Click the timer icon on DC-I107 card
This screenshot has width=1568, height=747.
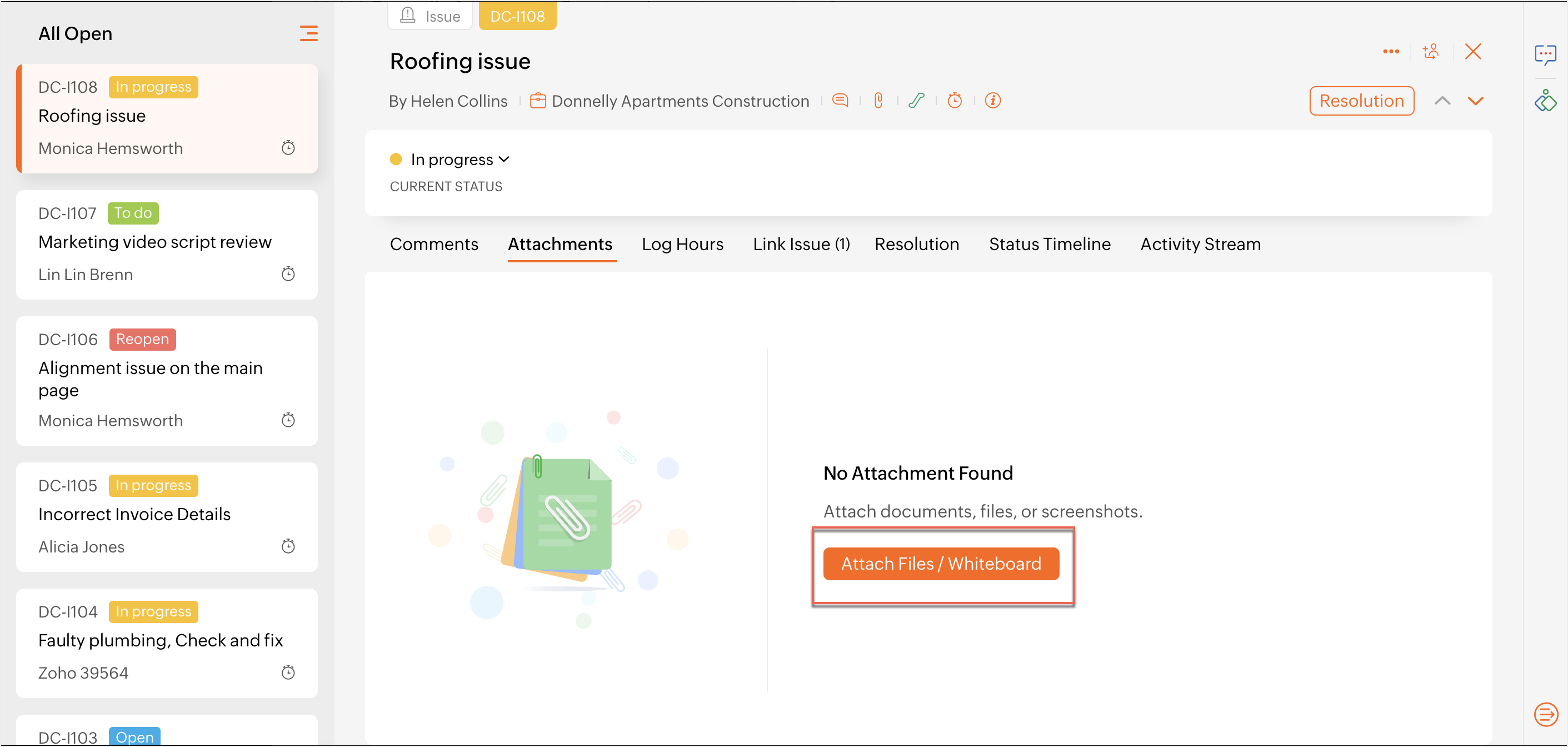click(x=288, y=274)
